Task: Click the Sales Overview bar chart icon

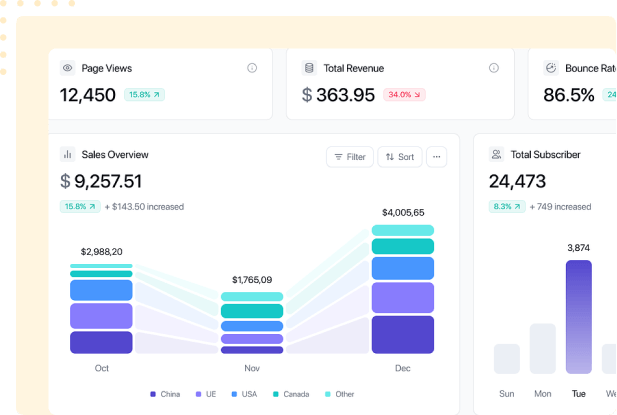Action: pos(68,155)
